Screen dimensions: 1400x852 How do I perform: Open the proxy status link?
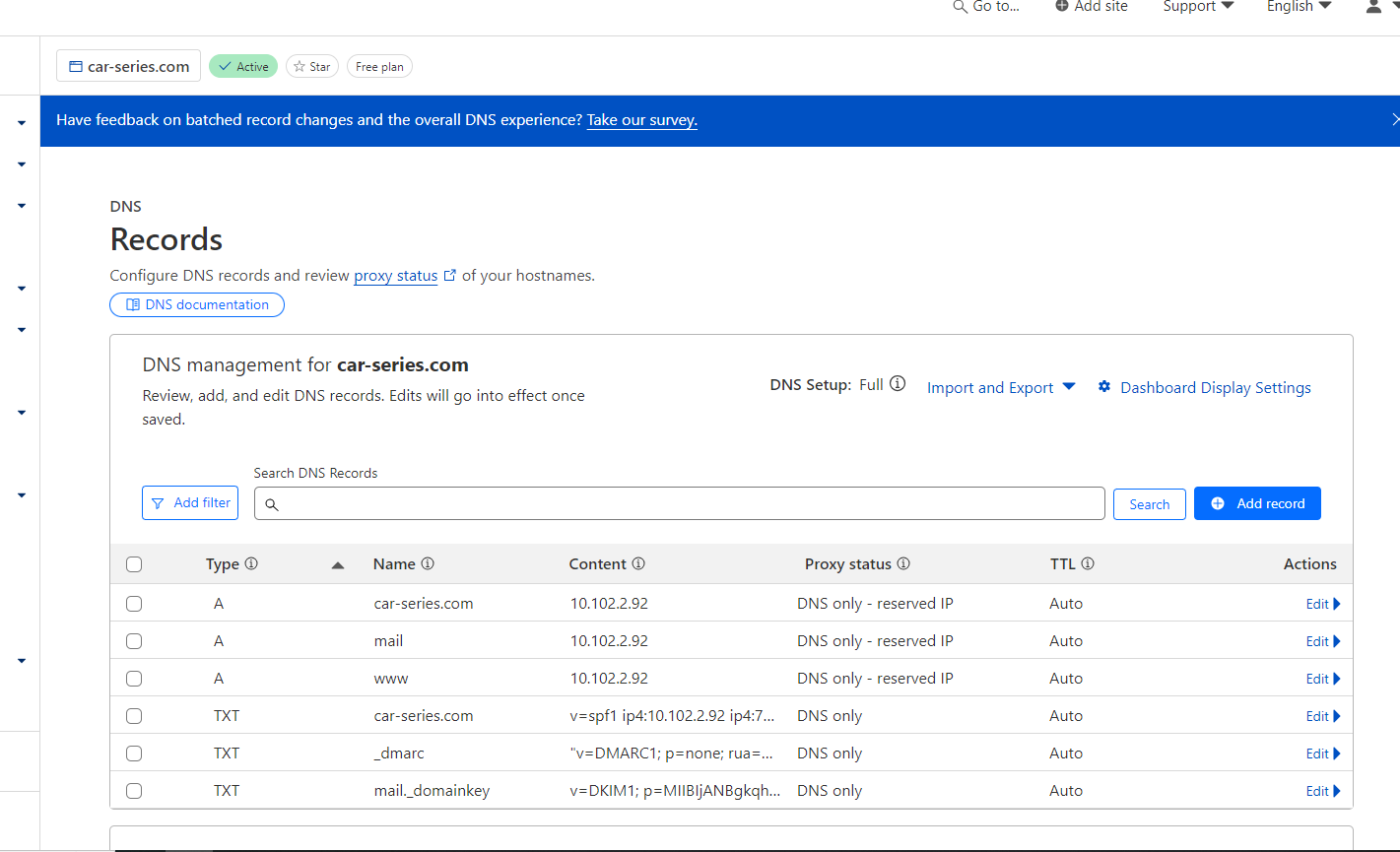click(x=396, y=276)
